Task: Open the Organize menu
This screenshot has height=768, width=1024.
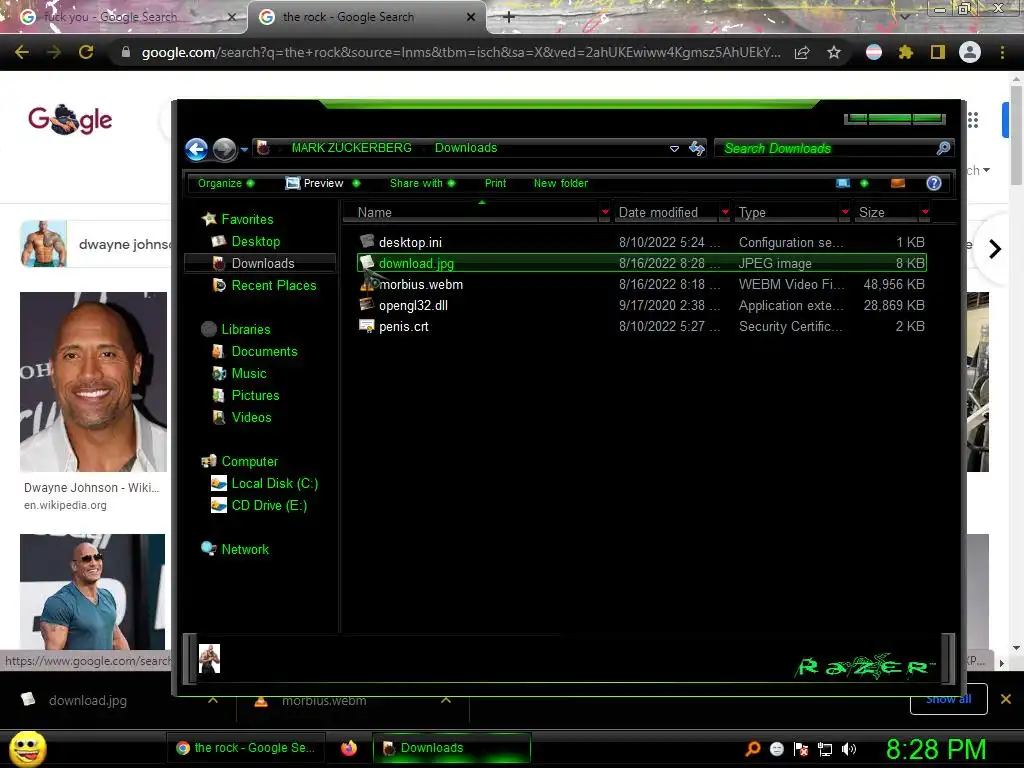Action: coord(225,184)
